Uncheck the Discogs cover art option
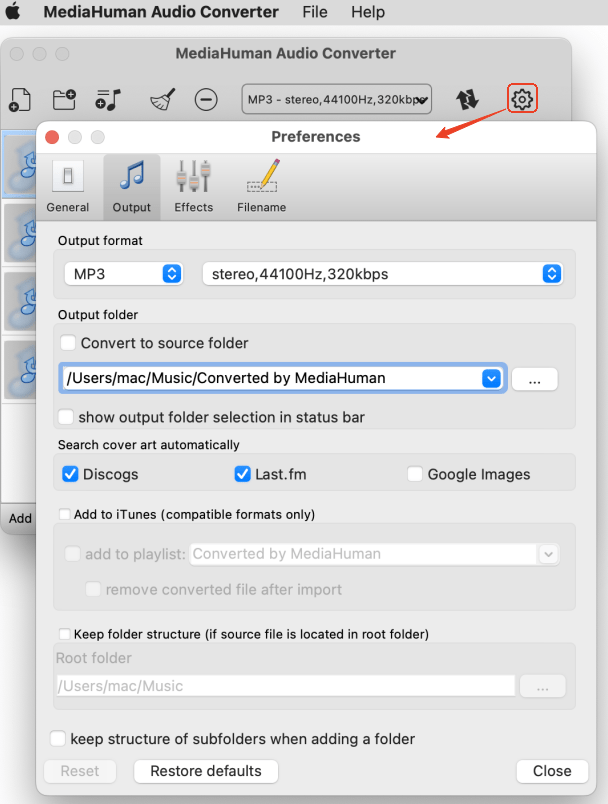Image resolution: width=608 pixels, height=804 pixels. 70,474
